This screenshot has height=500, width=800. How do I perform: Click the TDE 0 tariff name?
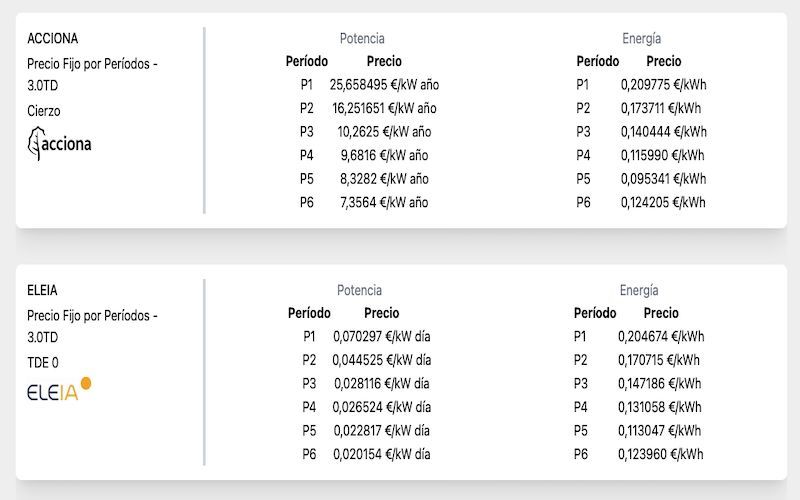pos(43,363)
